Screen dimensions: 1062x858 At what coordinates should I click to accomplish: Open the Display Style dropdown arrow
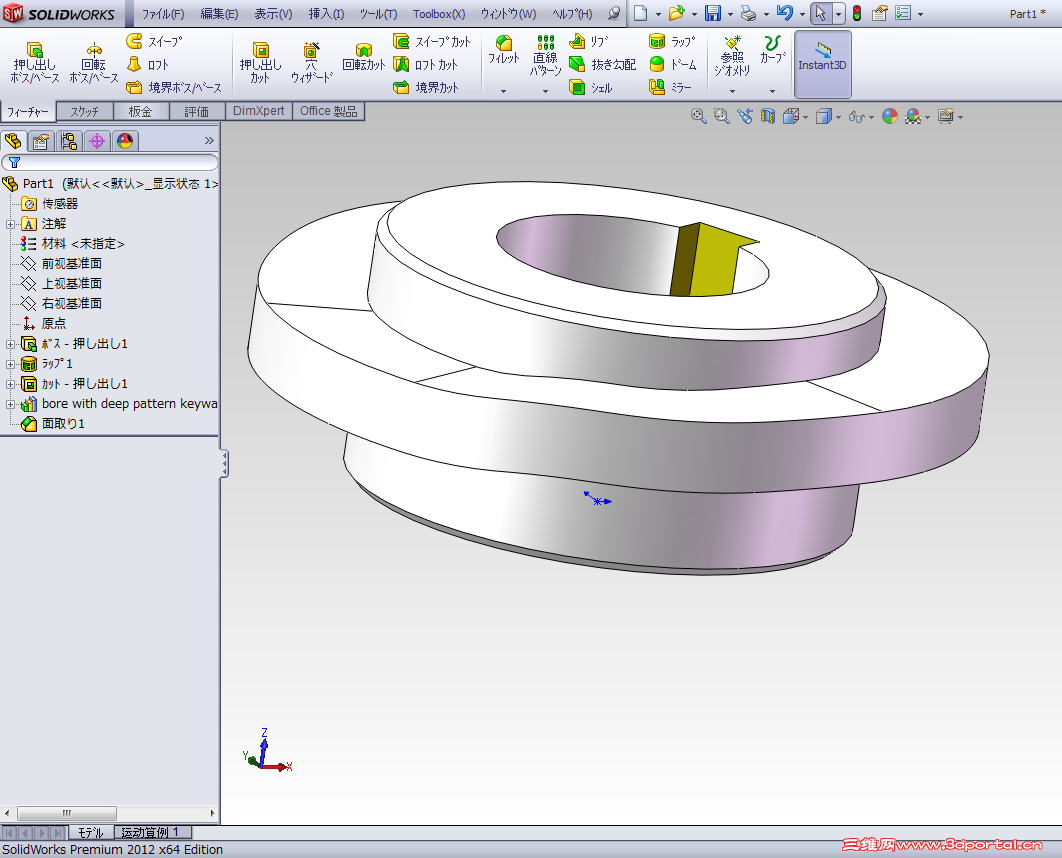click(838, 117)
